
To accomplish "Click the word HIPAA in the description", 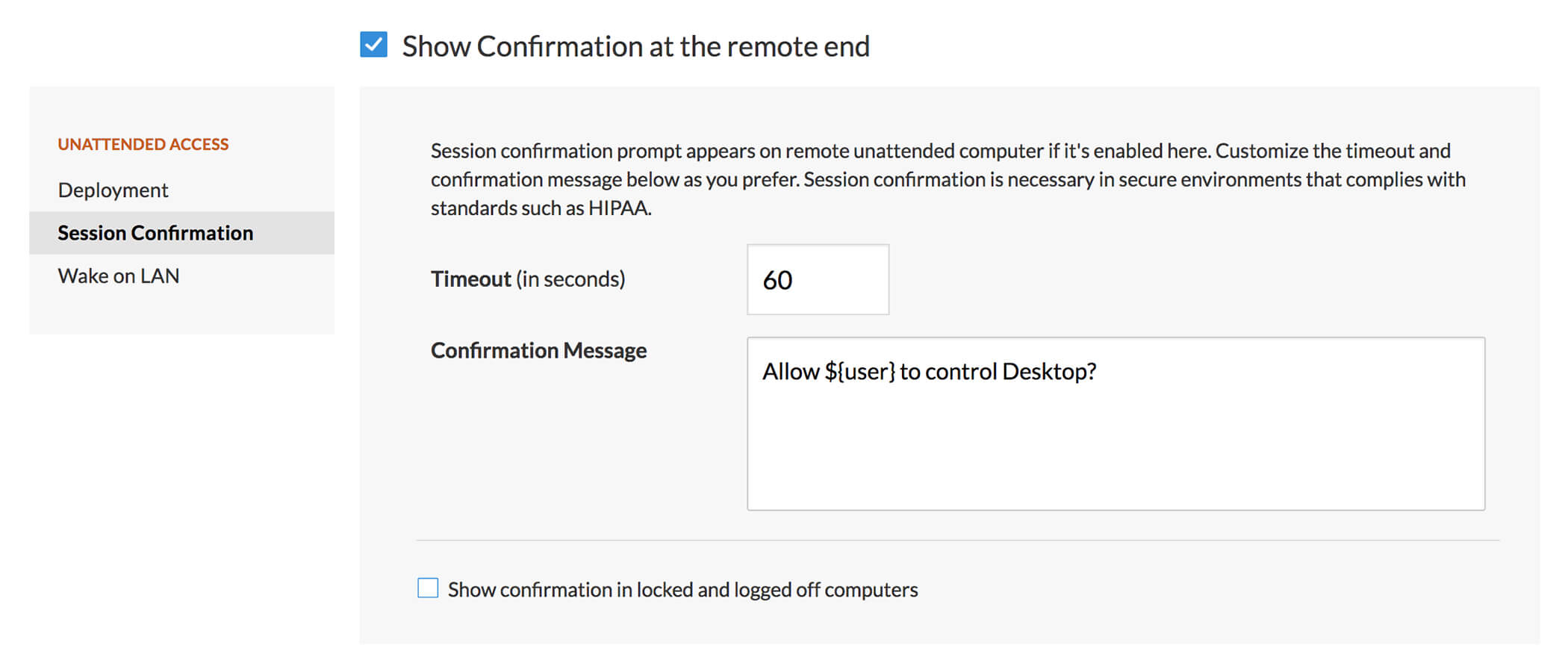I will [x=618, y=208].
